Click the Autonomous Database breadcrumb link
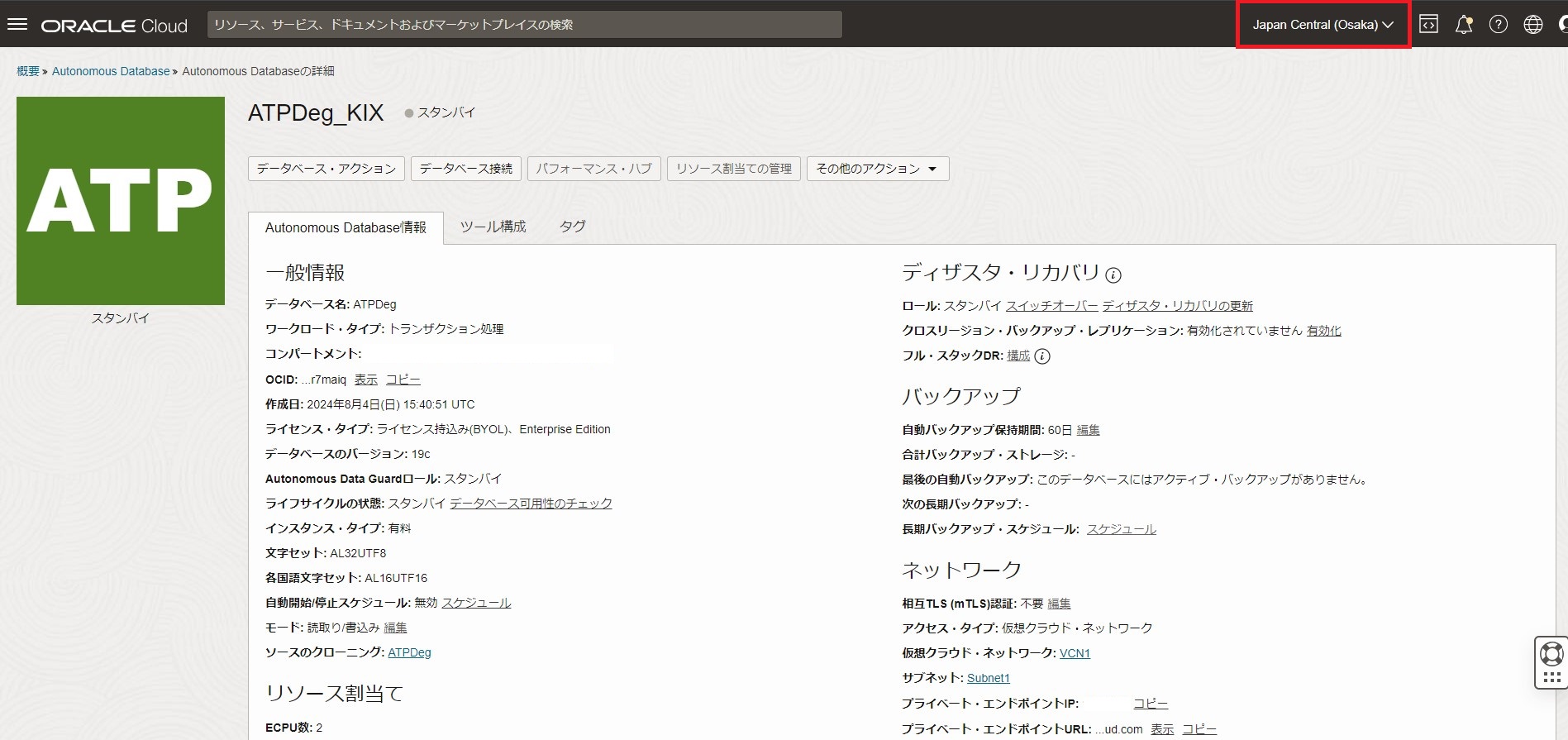The width and height of the screenshot is (1568, 740). tap(111, 71)
